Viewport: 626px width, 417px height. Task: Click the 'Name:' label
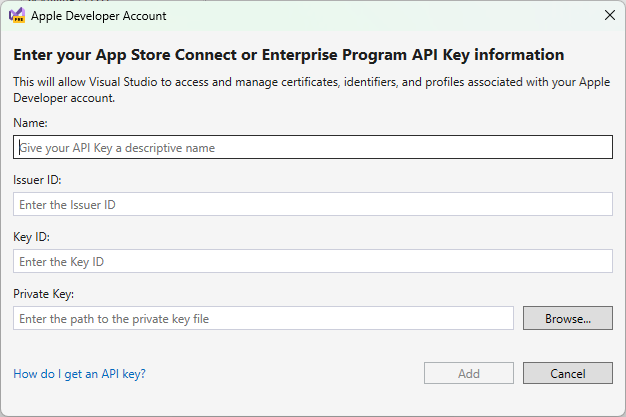tap(30, 123)
